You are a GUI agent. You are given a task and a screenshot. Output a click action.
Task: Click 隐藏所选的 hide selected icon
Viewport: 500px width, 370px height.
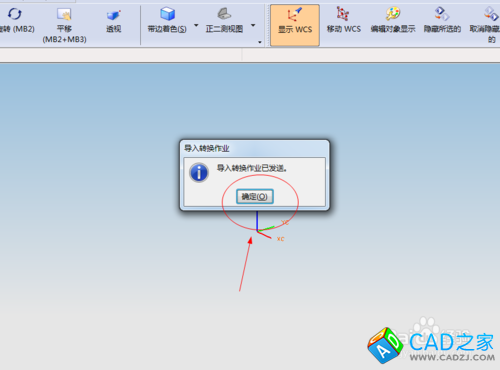pos(442,21)
